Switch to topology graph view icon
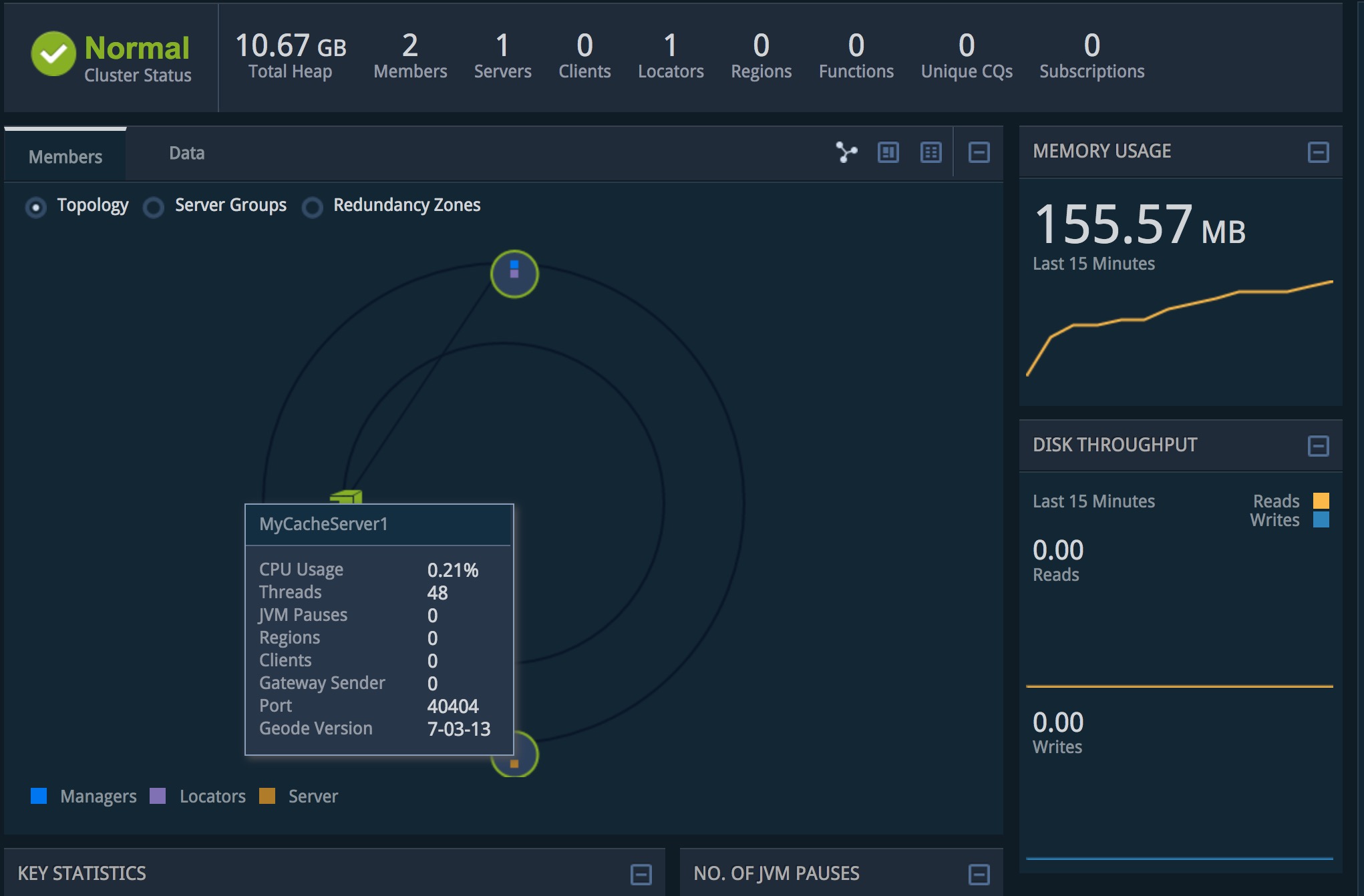The image size is (1364, 896). point(846,152)
